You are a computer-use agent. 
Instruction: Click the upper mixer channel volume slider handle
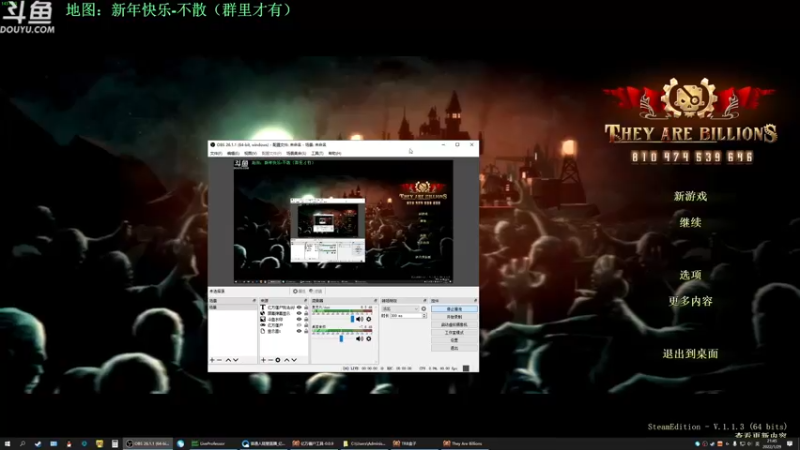tap(352, 319)
